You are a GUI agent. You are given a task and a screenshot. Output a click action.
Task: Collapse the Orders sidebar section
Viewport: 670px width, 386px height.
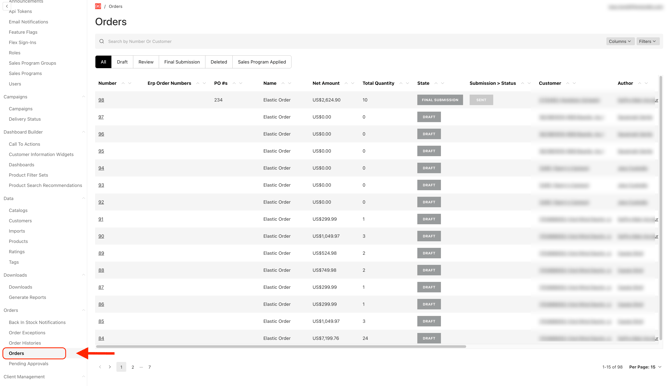pyautogui.click(x=83, y=310)
